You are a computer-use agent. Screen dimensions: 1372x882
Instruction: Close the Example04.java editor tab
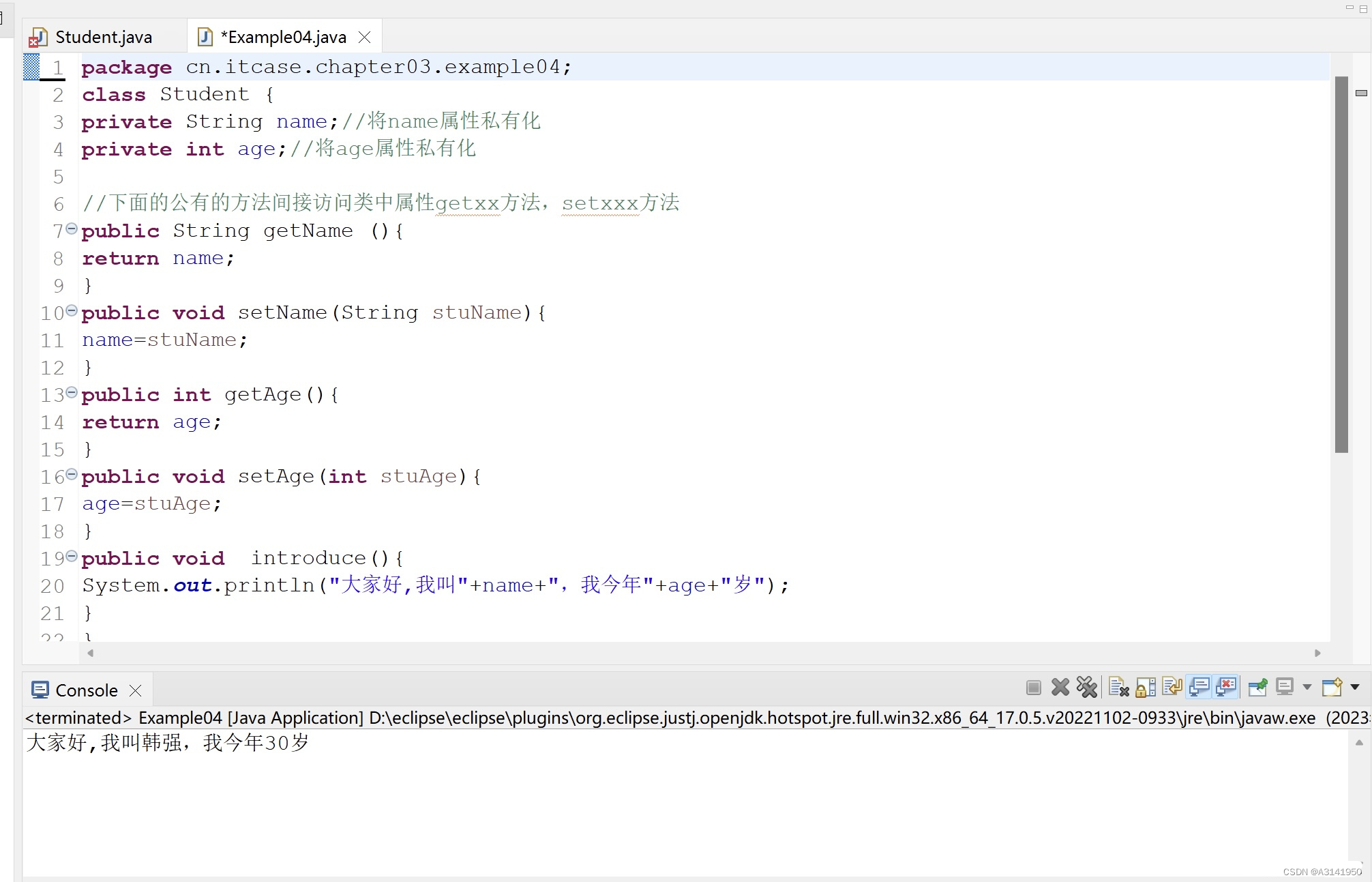coord(365,37)
